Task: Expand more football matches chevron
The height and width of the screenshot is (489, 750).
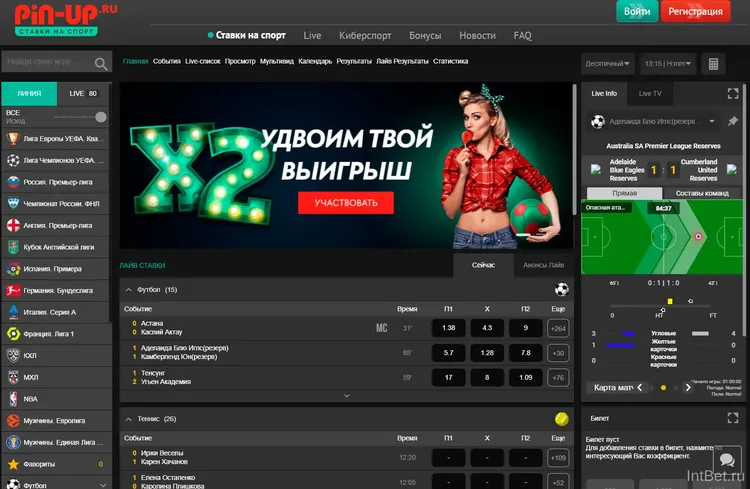Action: [347, 396]
